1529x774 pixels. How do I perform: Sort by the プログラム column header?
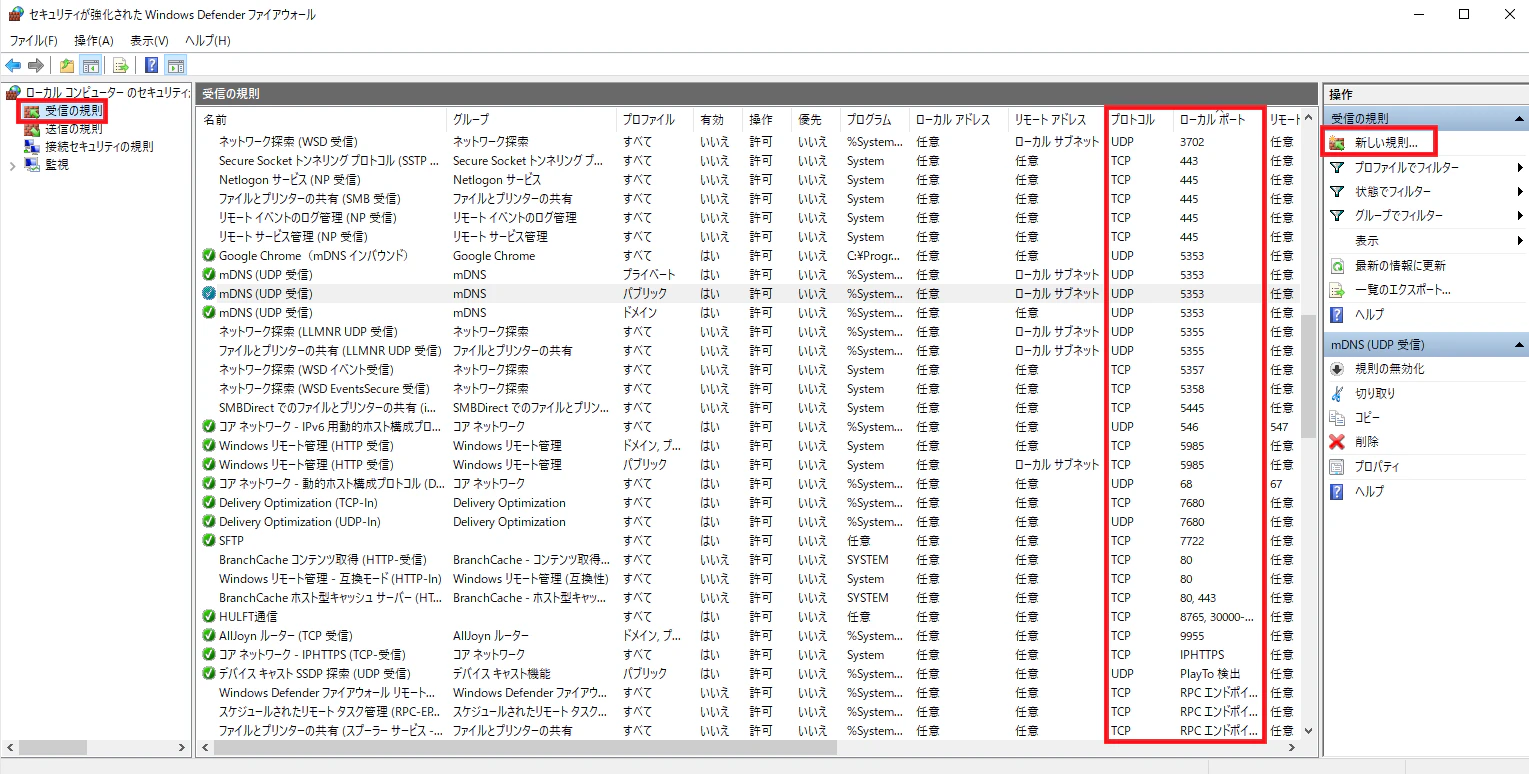876,120
